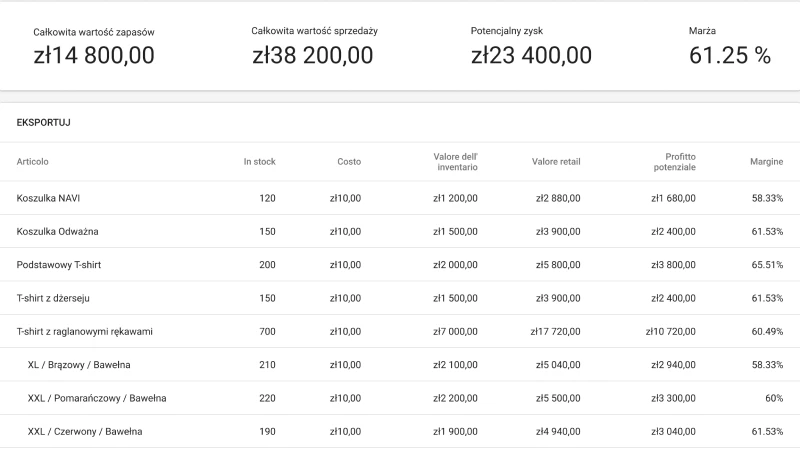Viewport: 800px width, 450px height.
Task: Select the Koszulka NAVI row
Action: (48, 198)
